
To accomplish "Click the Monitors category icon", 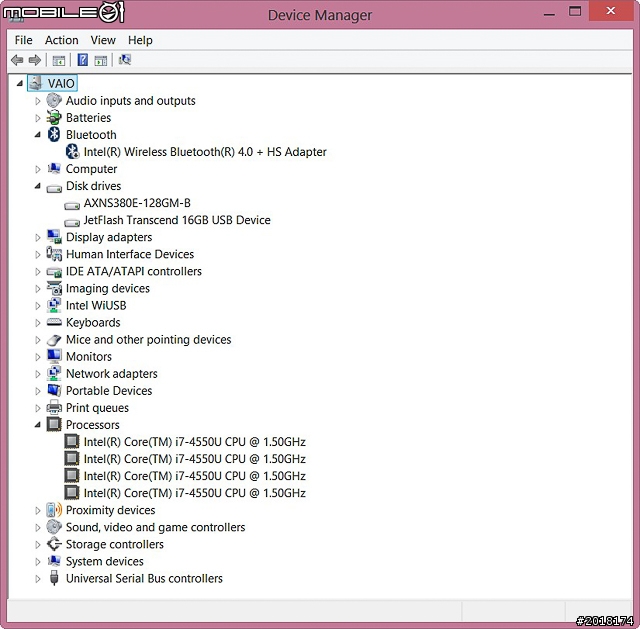I will coord(54,356).
